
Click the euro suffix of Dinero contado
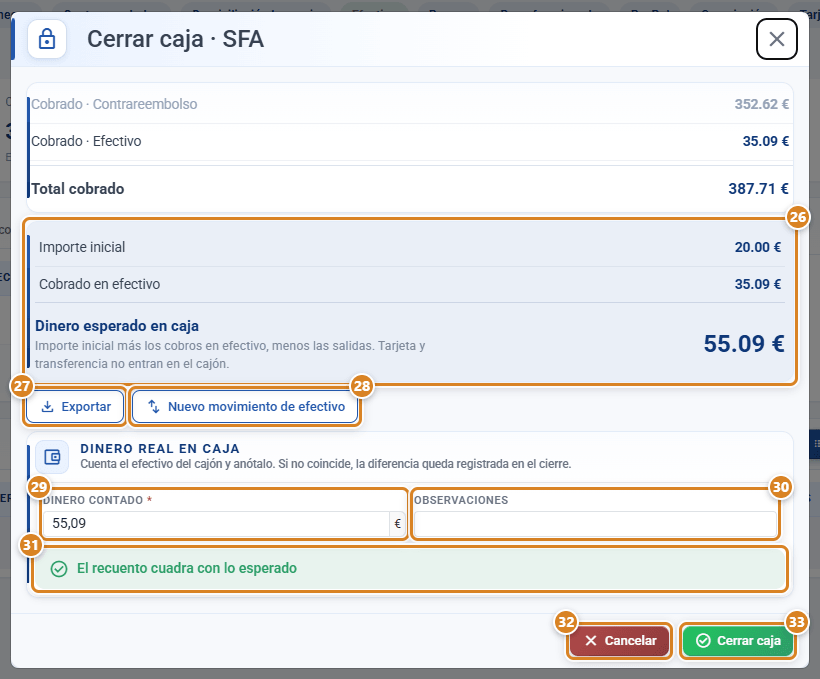coord(397,523)
